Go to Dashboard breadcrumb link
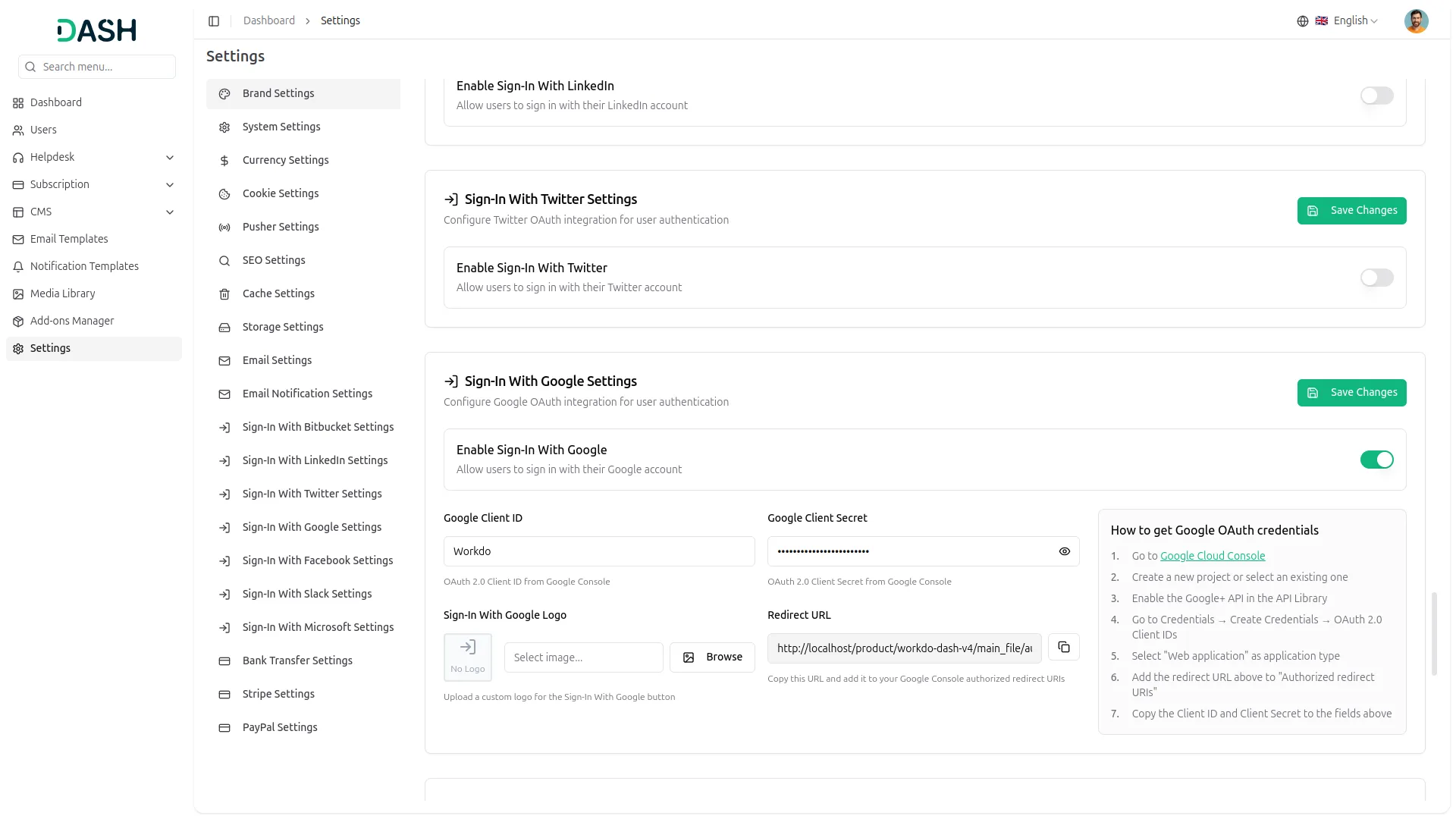 269,21
